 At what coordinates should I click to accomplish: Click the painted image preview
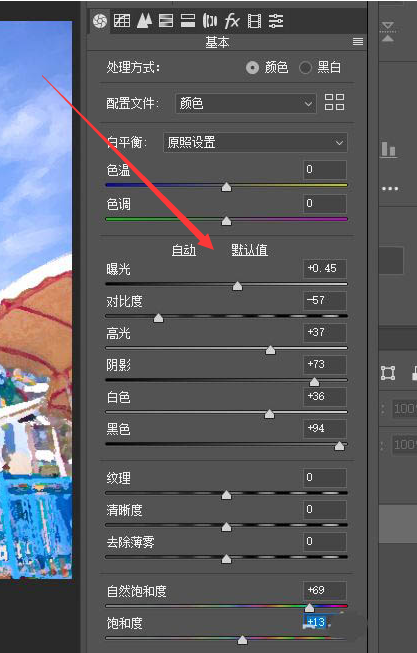pos(36,300)
